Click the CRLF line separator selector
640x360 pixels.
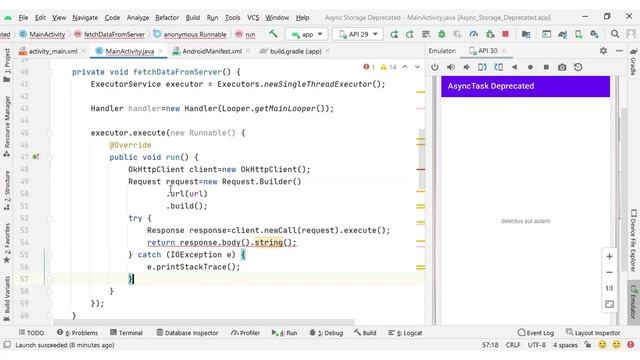coord(513,345)
